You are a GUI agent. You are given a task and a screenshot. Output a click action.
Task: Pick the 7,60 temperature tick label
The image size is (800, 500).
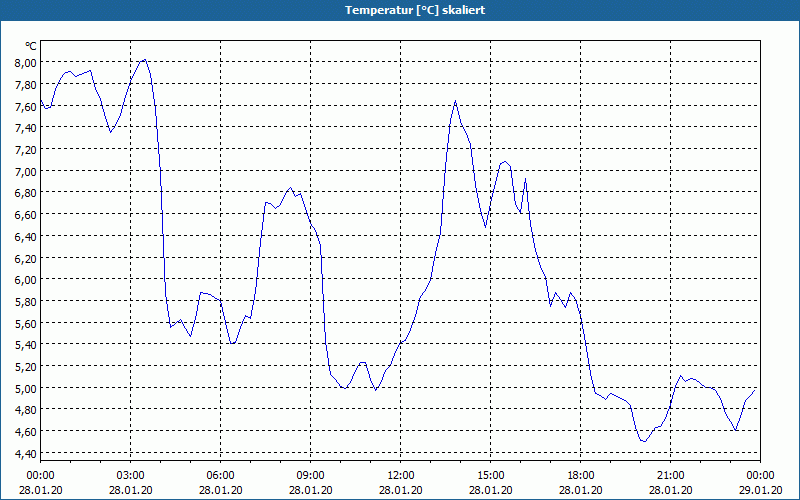tap(26, 106)
